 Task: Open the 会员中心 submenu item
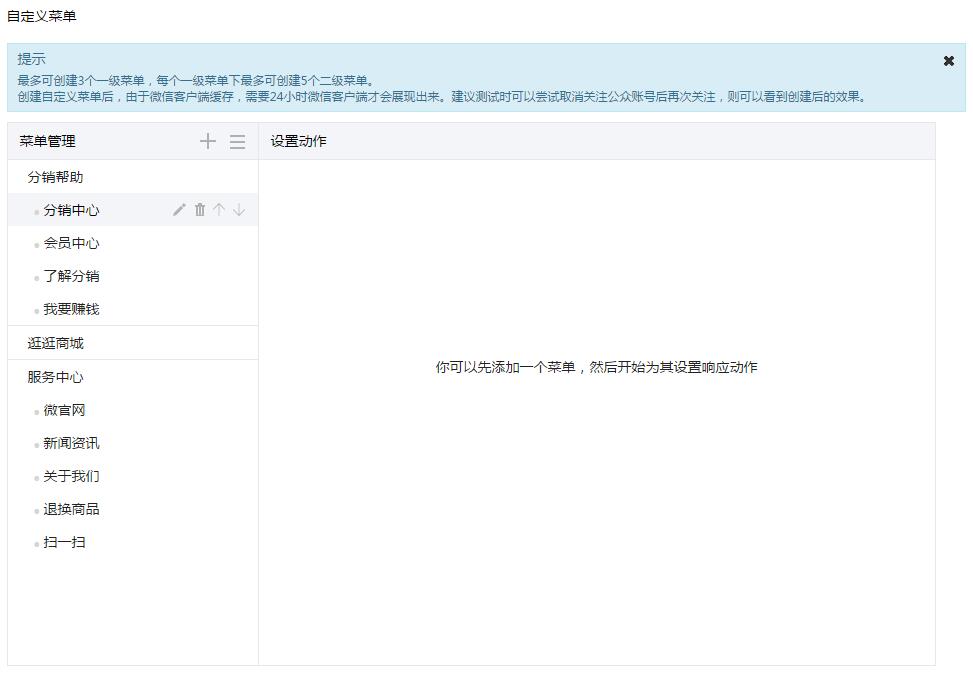pos(71,243)
